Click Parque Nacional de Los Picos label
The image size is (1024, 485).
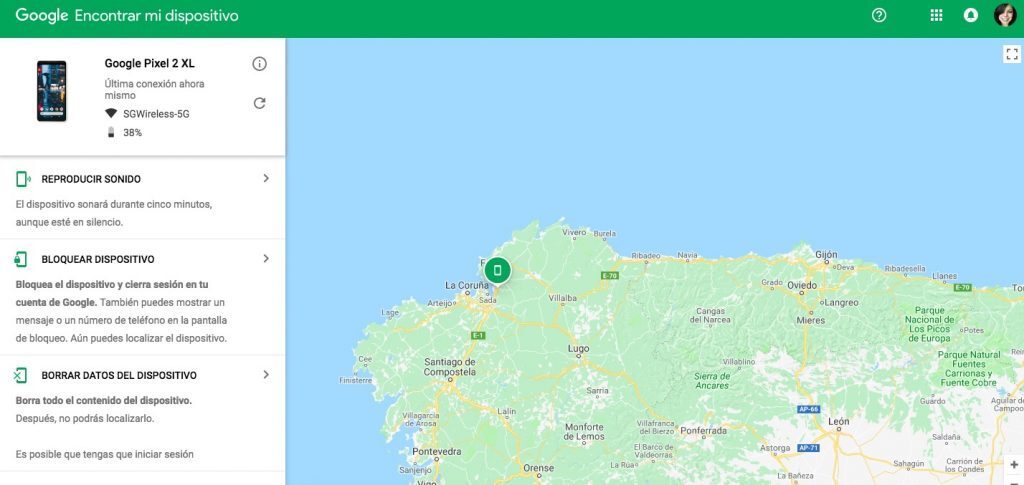pyautogui.click(x=930, y=324)
